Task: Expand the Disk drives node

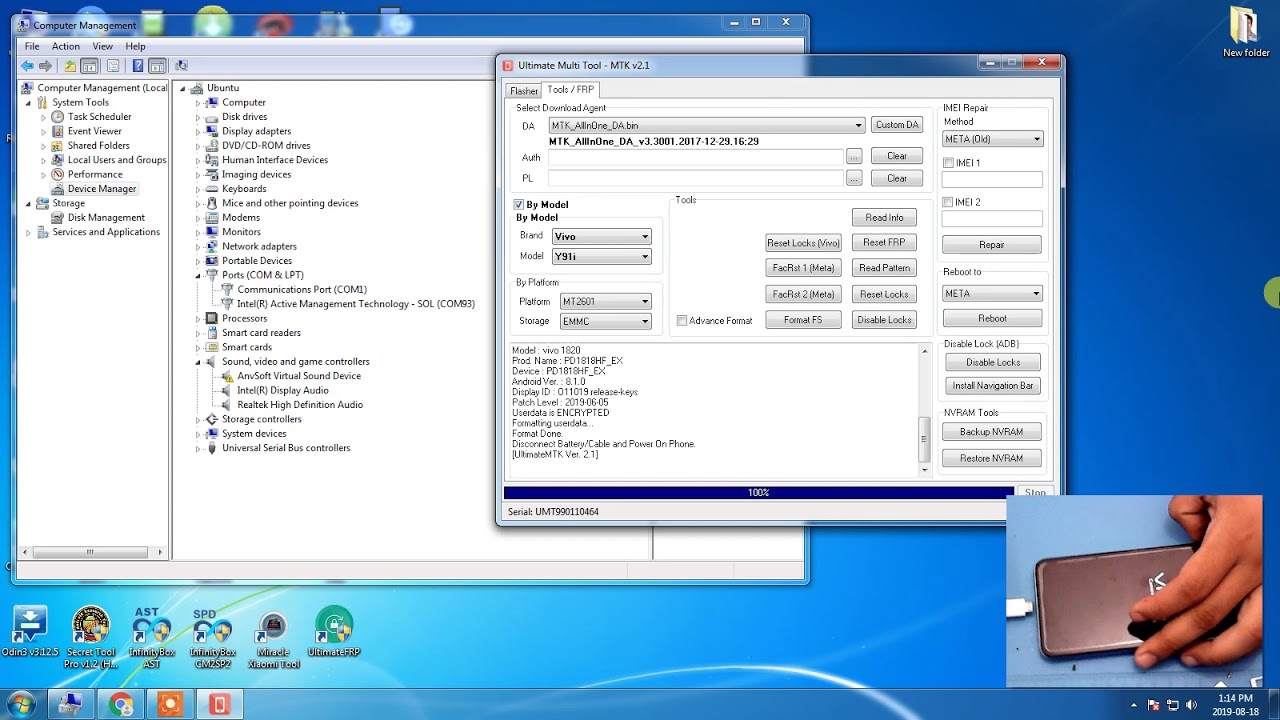Action: click(198, 117)
